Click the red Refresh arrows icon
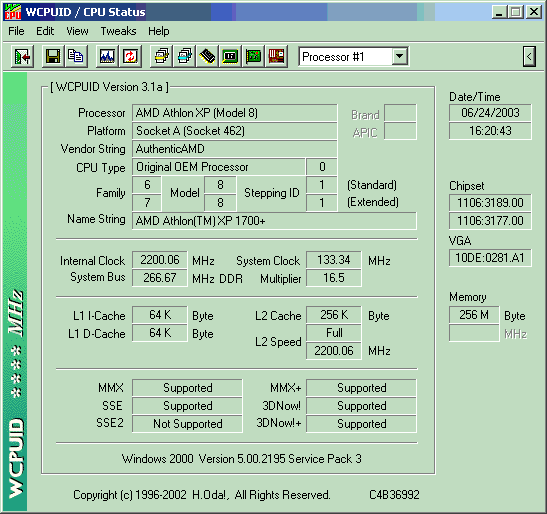The width and height of the screenshot is (547, 514). [130, 56]
